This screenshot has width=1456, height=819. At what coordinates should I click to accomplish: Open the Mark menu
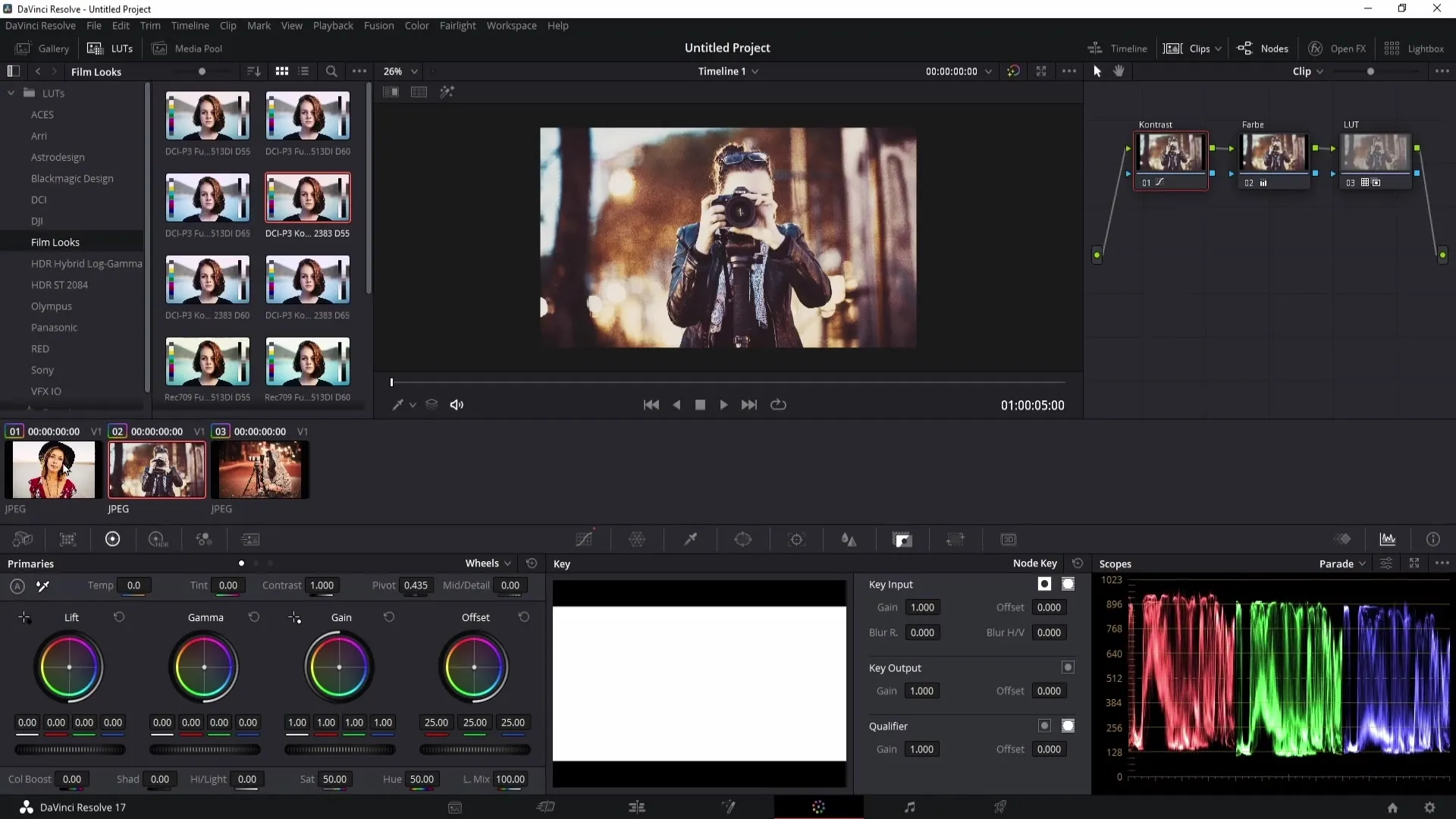tap(259, 26)
